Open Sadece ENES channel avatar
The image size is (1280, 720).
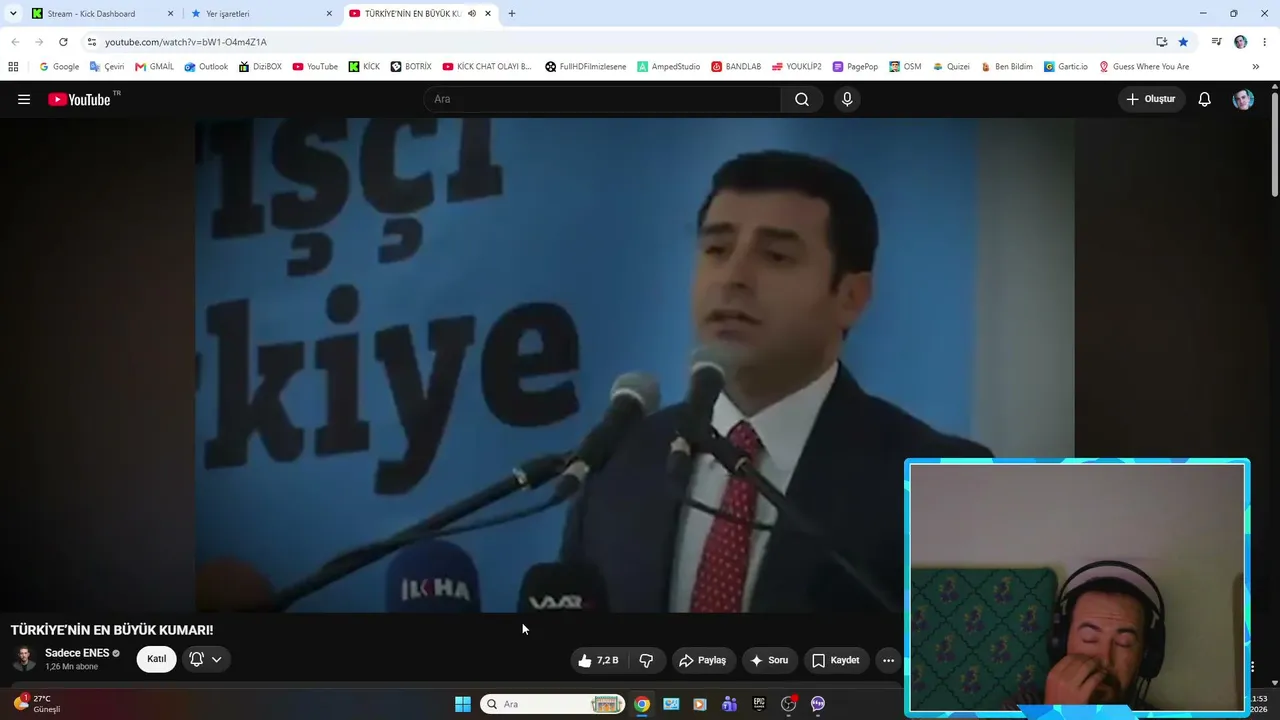(x=24, y=660)
